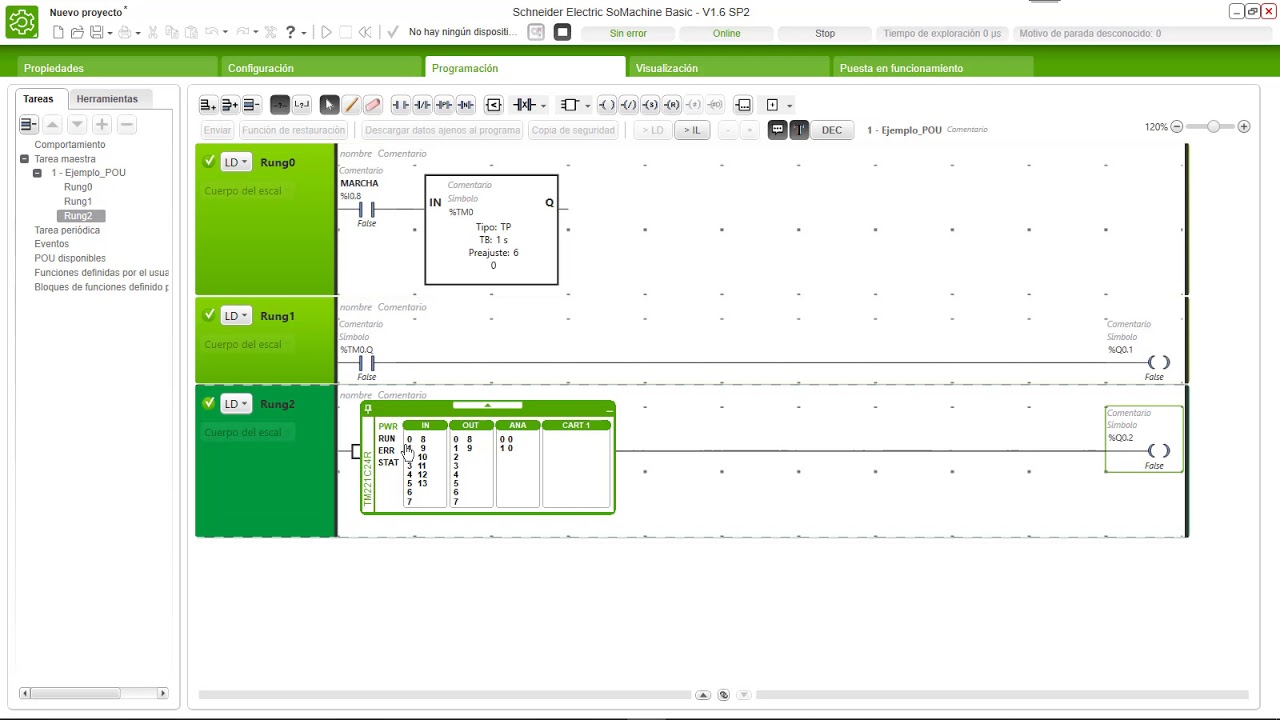Insert a normally closed contact
This screenshot has width=1280, height=720.
[422, 105]
